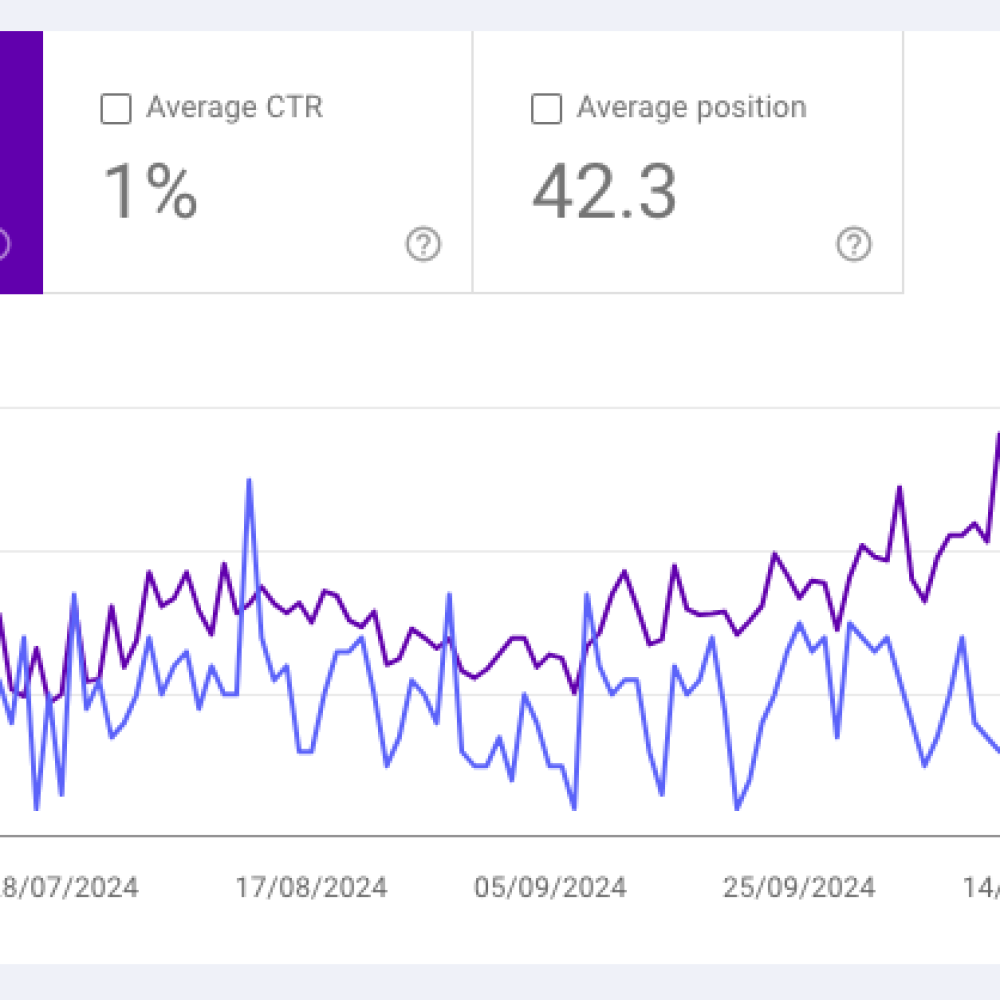The image size is (1000, 1000).
Task: Enable the Average CTR checkbox
Action: coord(115,107)
